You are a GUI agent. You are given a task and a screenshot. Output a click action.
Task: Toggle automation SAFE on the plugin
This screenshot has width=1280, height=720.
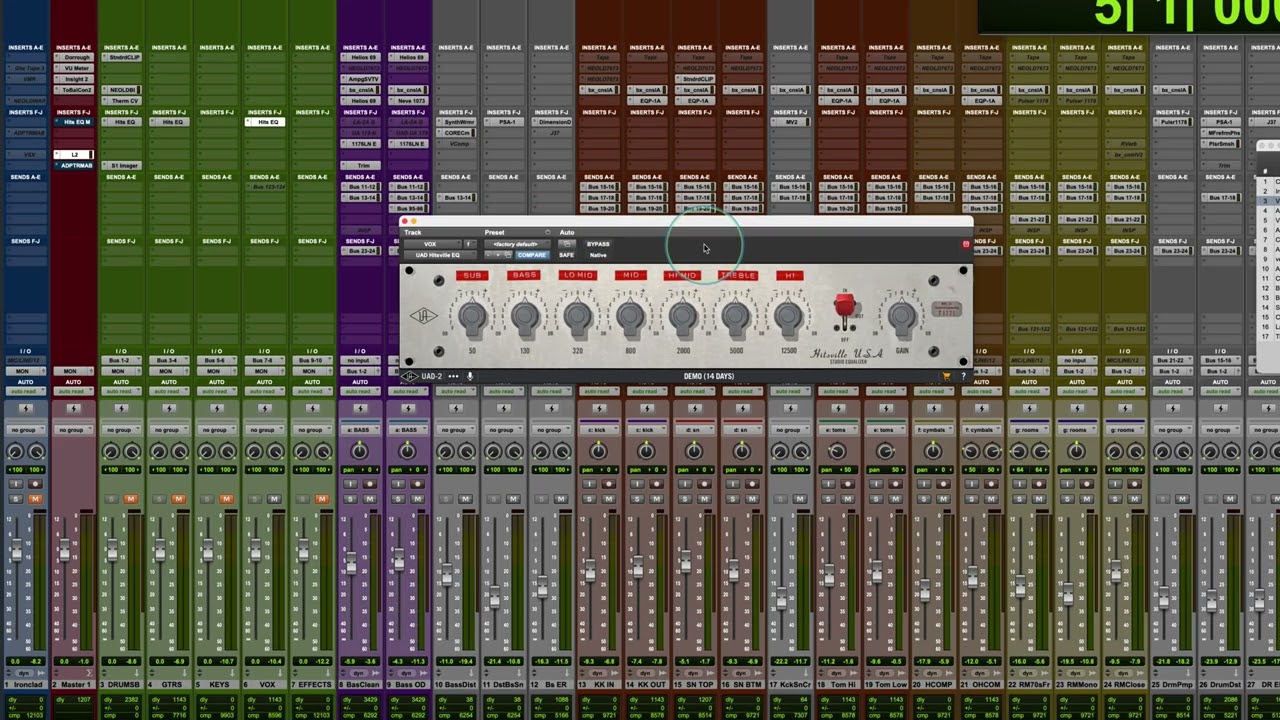coord(567,255)
